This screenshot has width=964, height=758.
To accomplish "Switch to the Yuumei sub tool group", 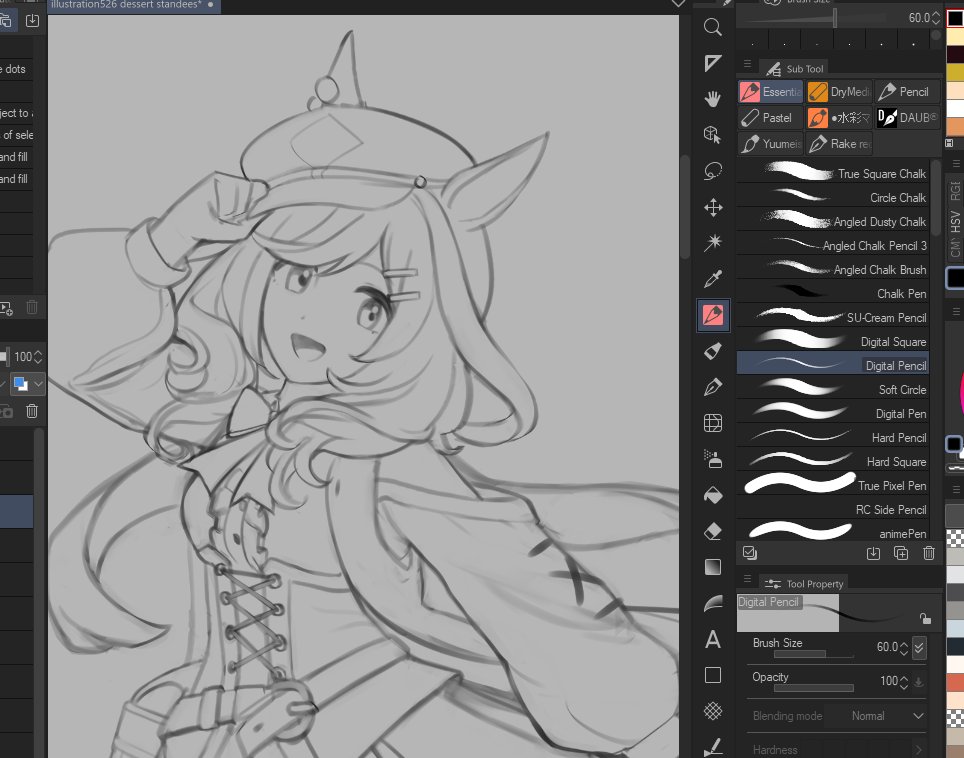I will (770, 143).
